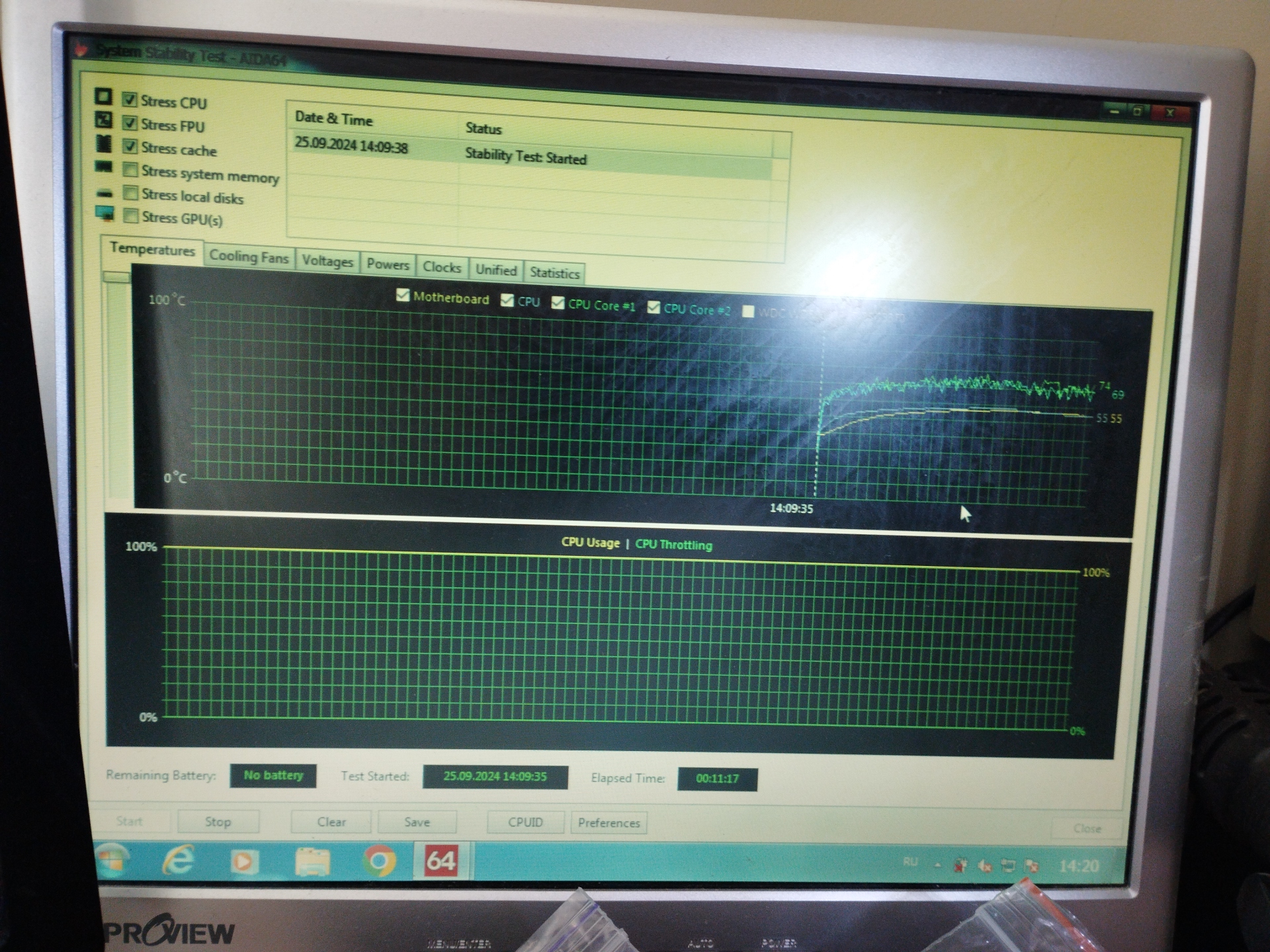This screenshot has width=1270, height=952.
Task: Click the Stop button
Action: pyautogui.click(x=218, y=822)
